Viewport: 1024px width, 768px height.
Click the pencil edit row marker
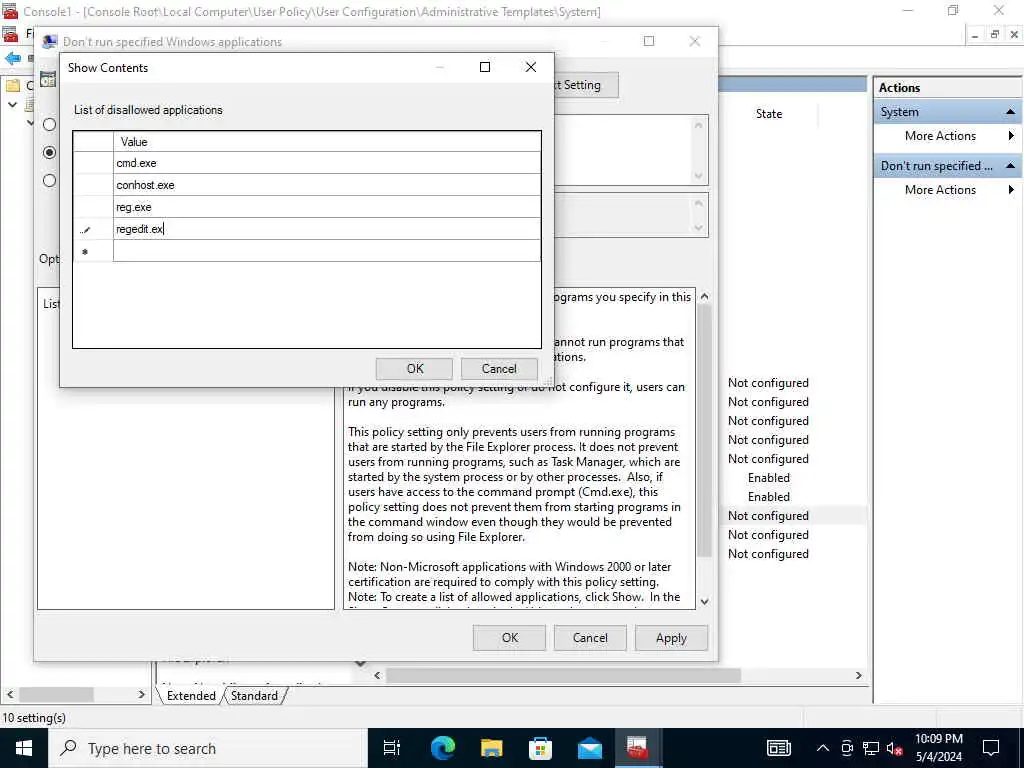point(86,230)
